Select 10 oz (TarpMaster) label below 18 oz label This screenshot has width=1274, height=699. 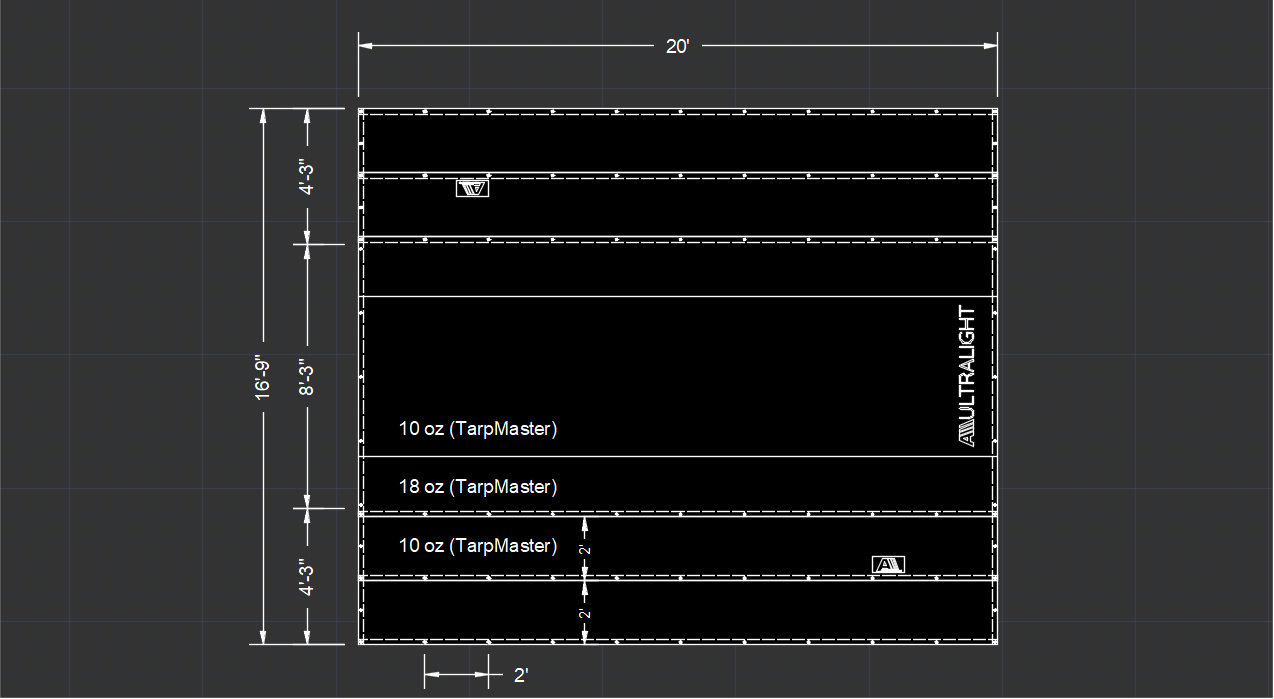click(478, 545)
